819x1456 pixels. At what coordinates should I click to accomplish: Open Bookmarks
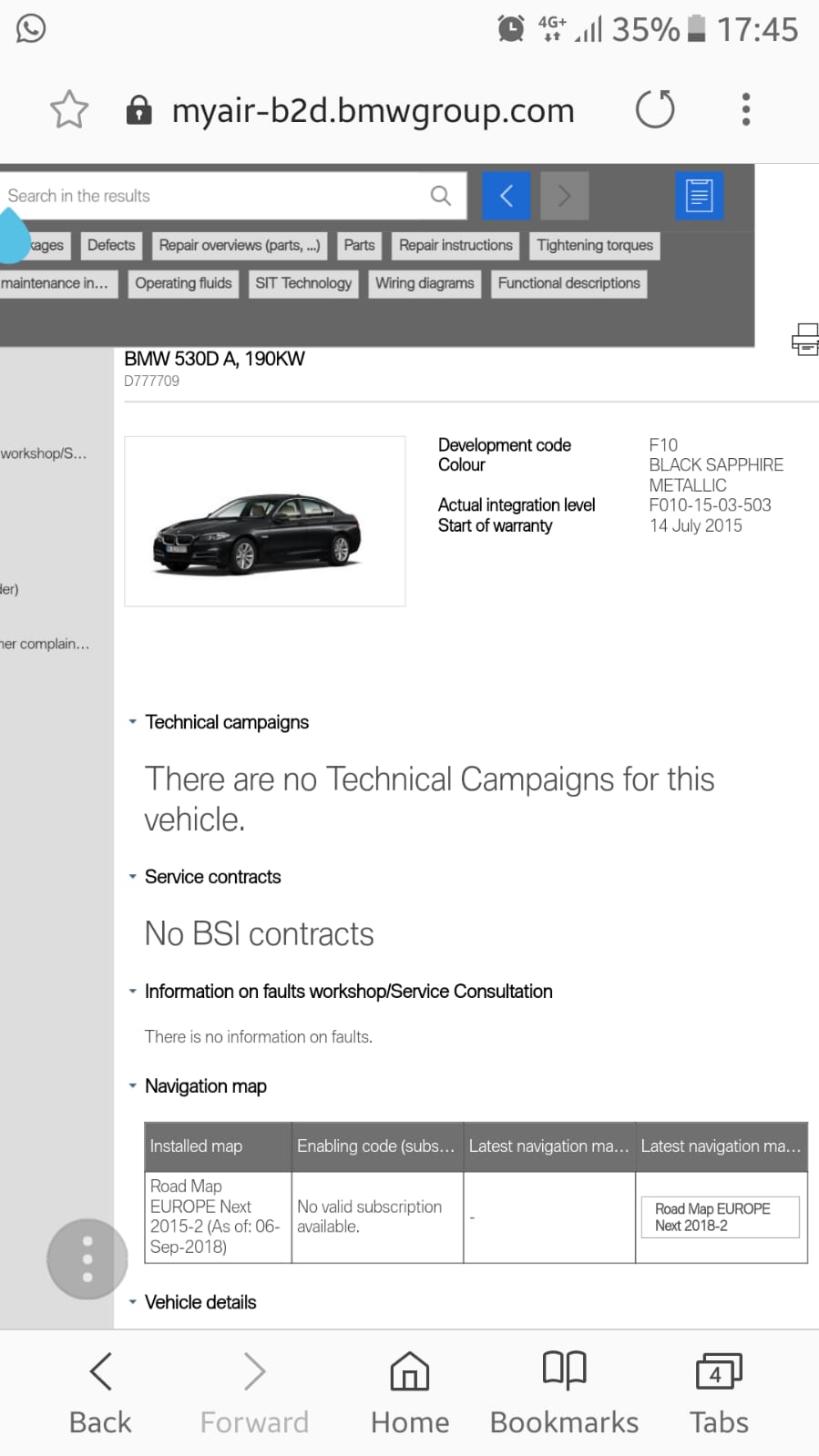coord(564,1393)
